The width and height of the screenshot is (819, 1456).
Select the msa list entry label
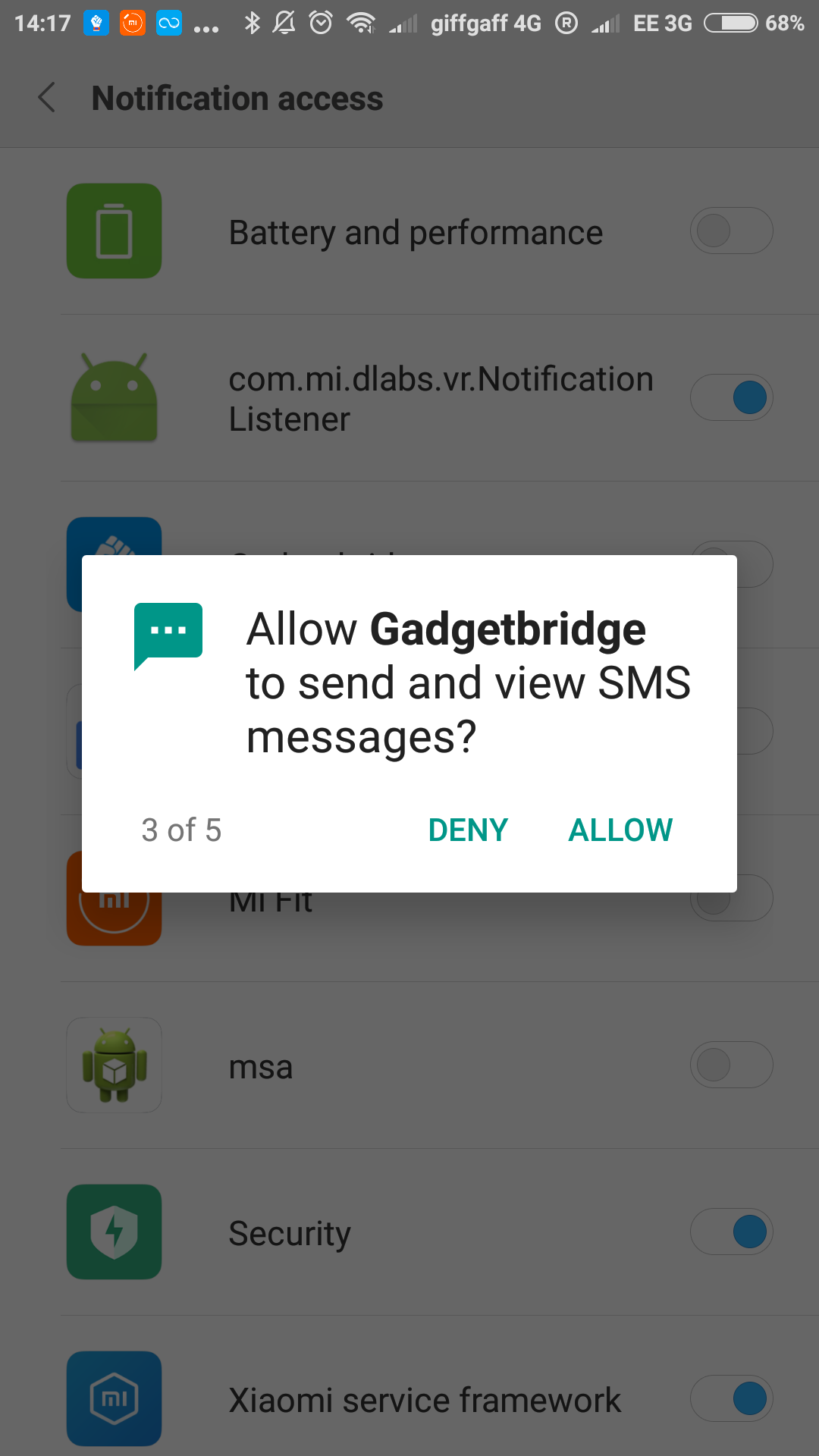point(261,1067)
